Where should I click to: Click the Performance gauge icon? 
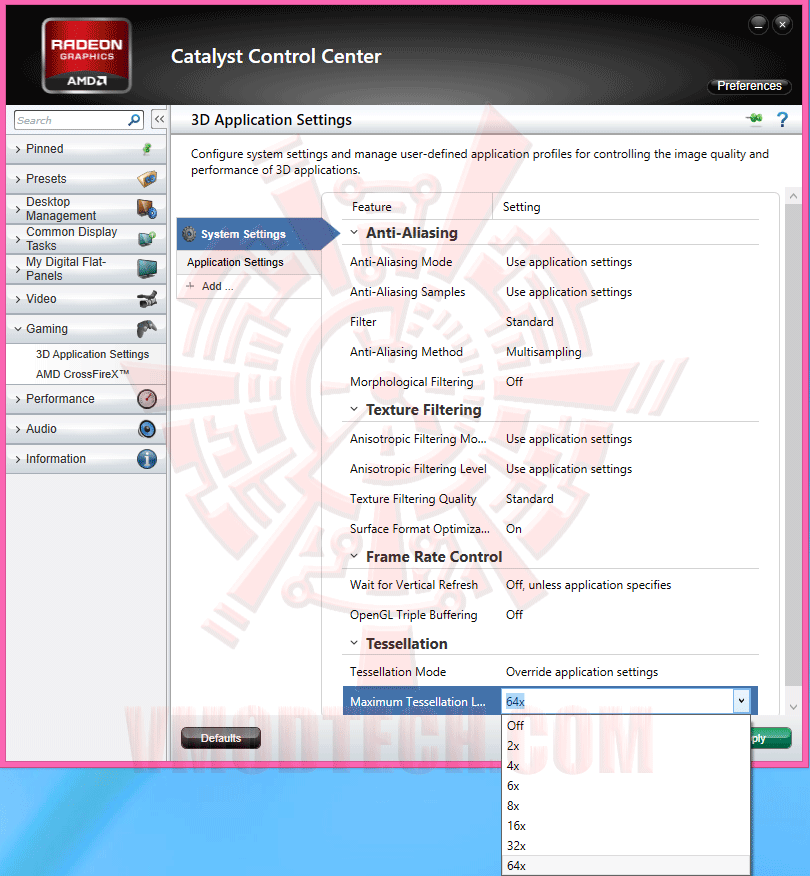[x=147, y=399]
